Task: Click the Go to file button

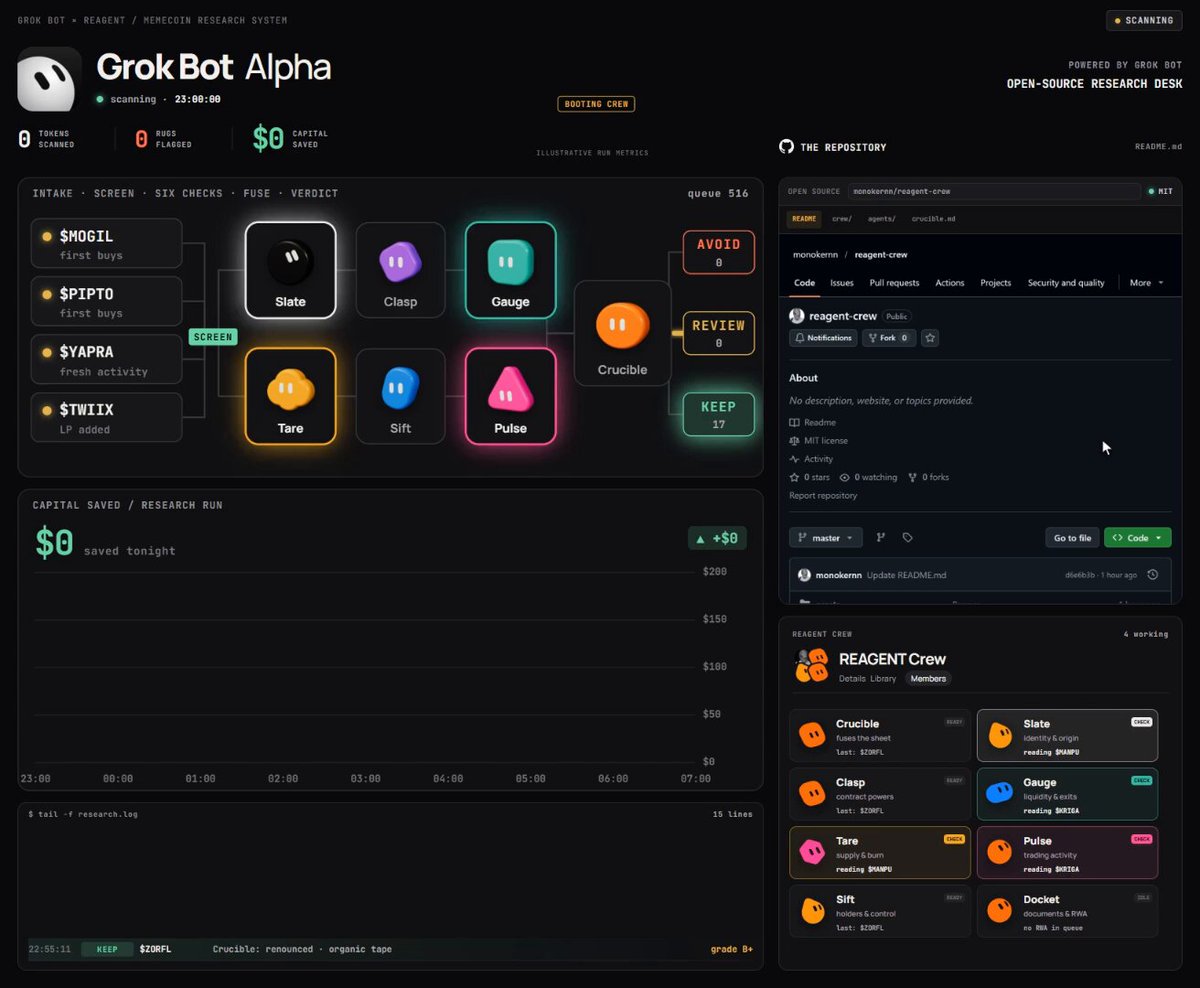Action: pyautogui.click(x=1072, y=538)
